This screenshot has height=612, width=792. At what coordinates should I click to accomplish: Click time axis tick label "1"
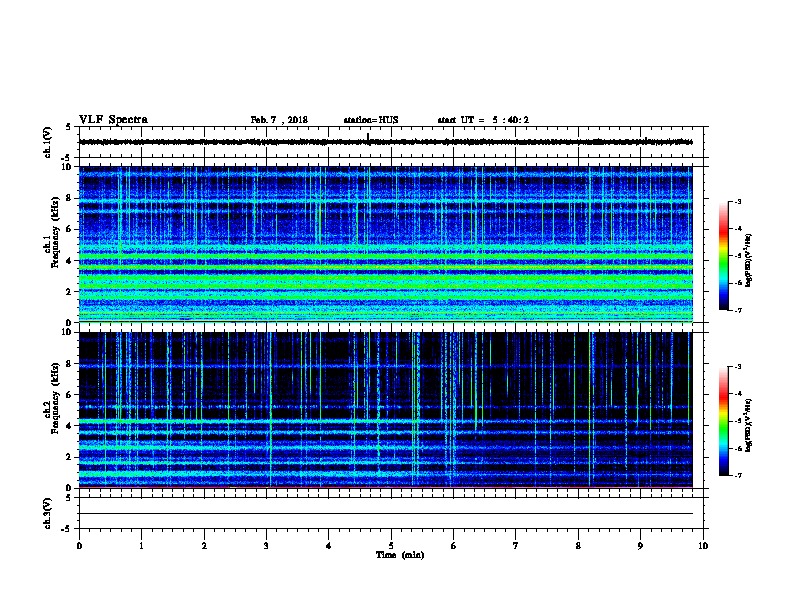pyautogui.click(x=141, y=546)
